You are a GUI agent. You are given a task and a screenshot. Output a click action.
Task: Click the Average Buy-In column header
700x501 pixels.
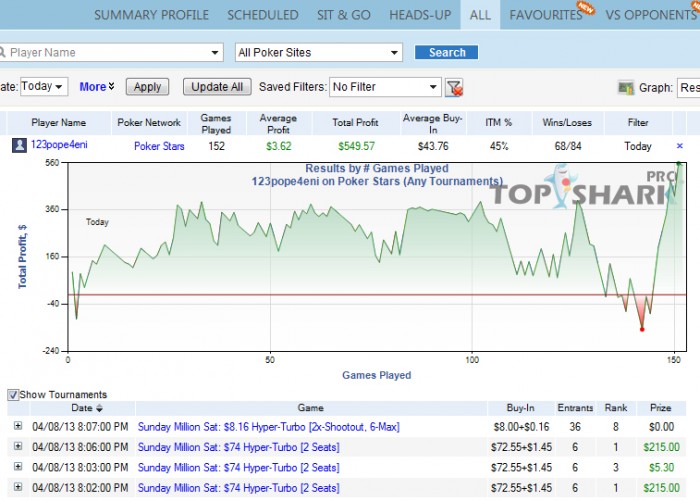(433, 124)
